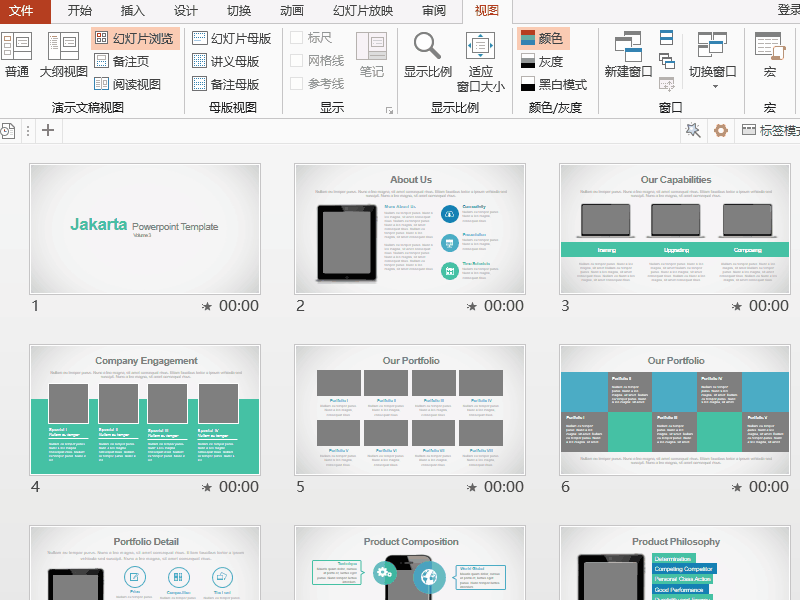This screenshot has height=600, width=800.
Task: Open the Animations (动画) tab
Action: 292,11
